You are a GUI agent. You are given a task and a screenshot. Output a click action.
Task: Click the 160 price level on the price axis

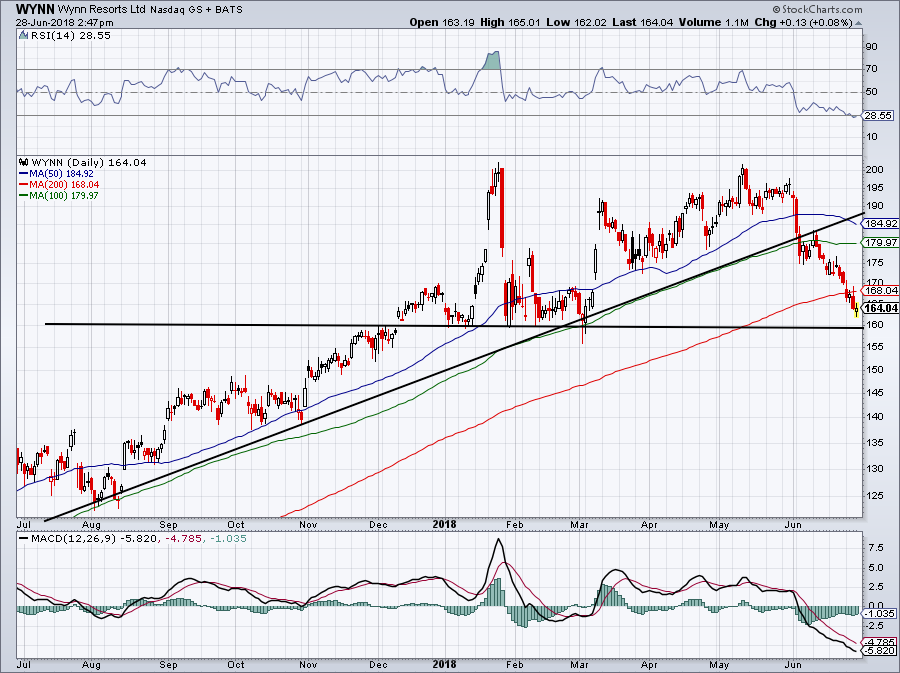pos(876,325)
